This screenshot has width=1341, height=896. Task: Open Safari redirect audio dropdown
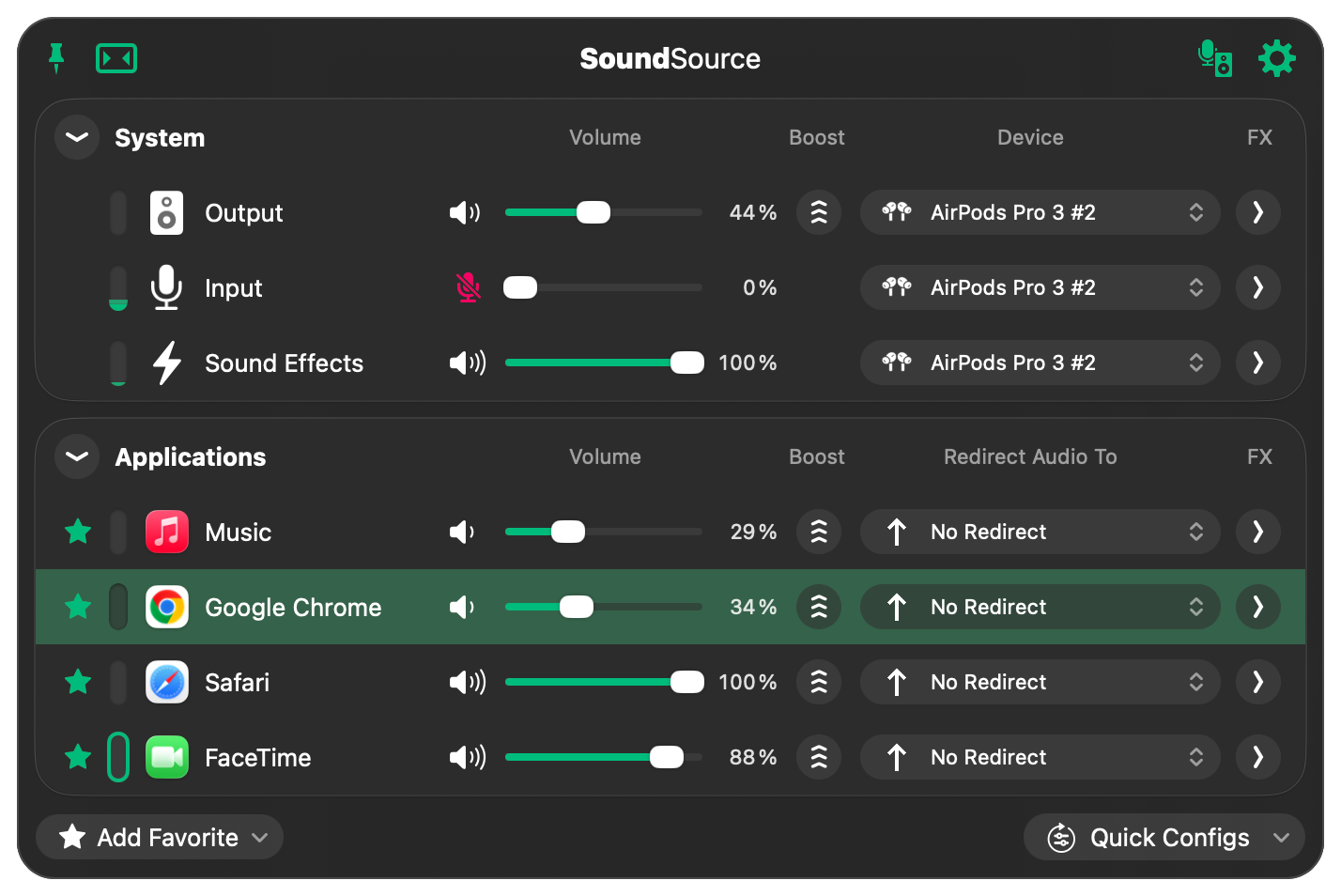pos(1040,682)
